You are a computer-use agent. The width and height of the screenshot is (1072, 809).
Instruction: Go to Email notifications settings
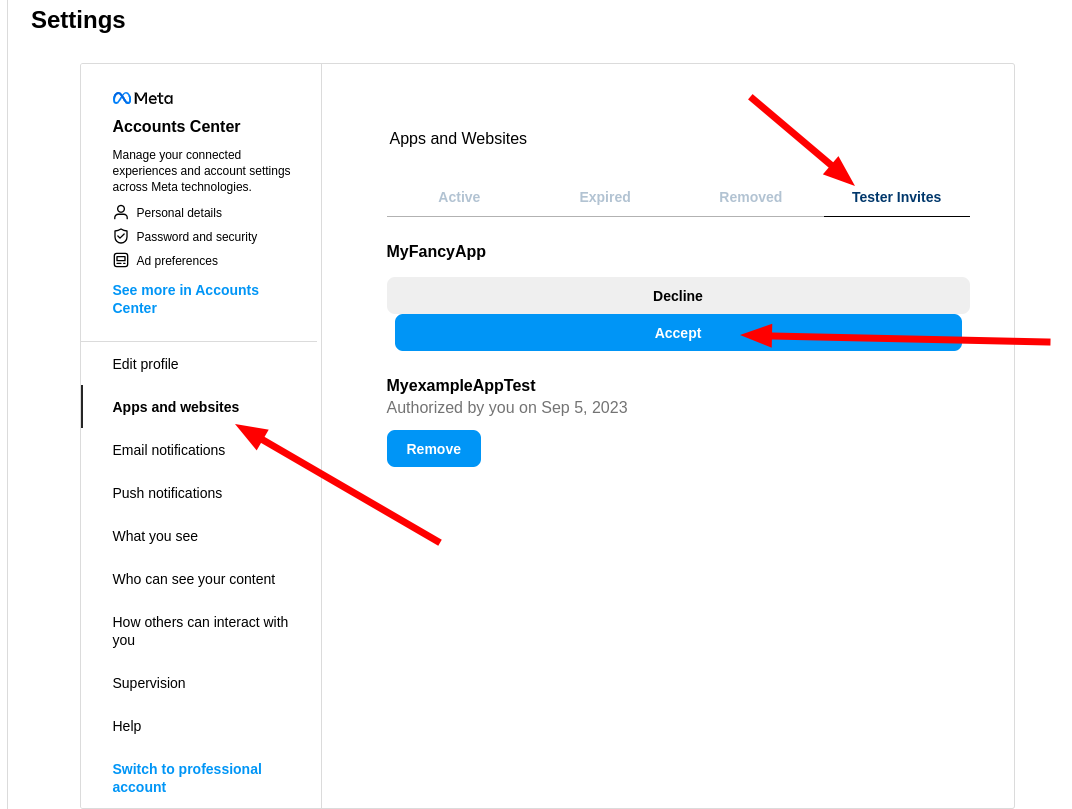168,450
